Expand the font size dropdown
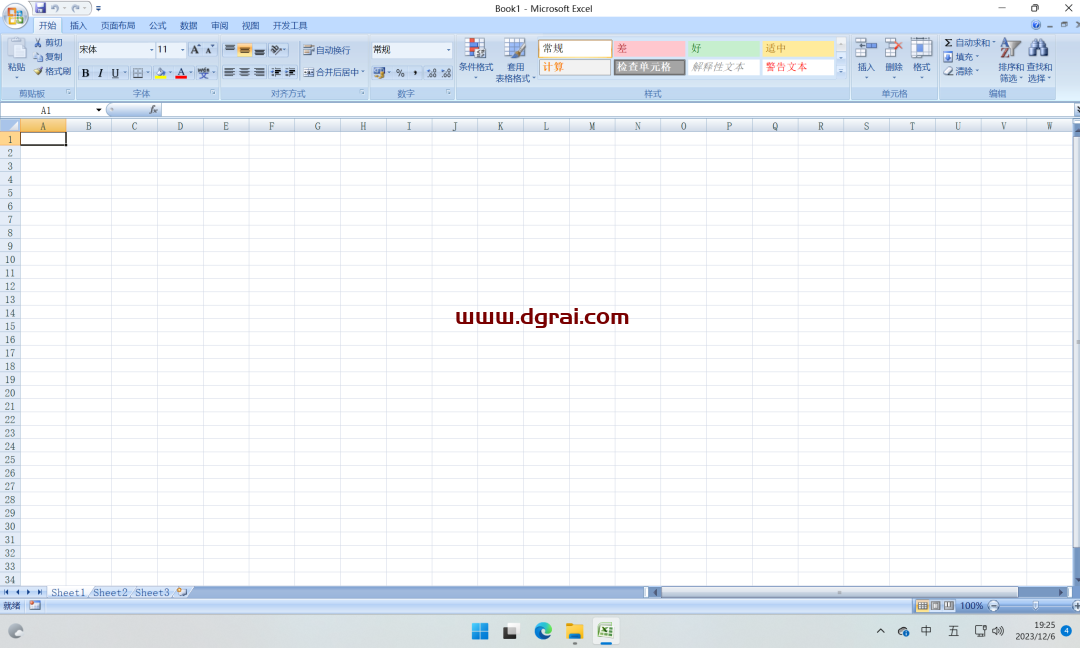 point(182,50)
